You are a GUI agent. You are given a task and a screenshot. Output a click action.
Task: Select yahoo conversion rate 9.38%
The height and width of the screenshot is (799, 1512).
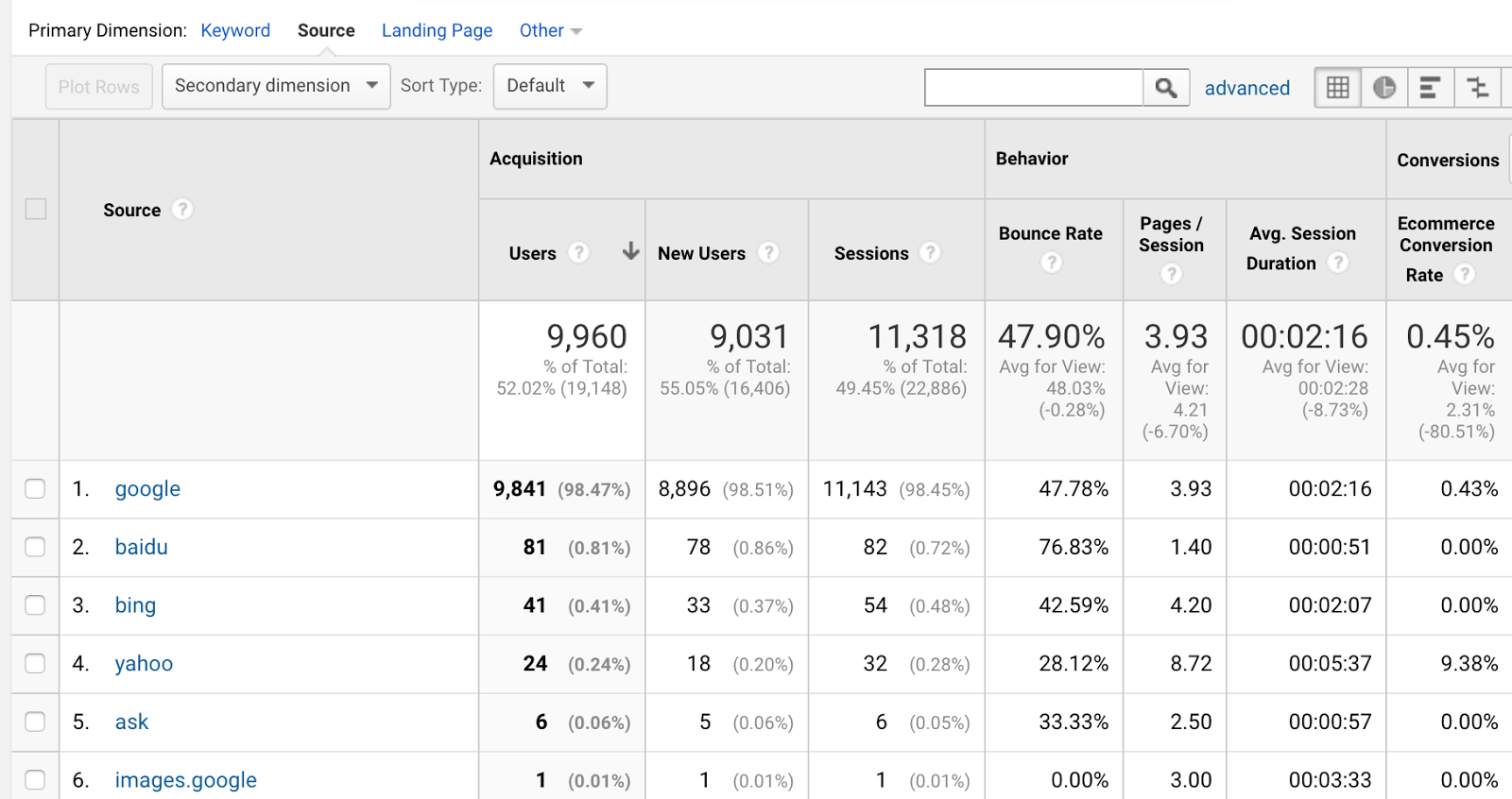[x=1469, y=663]
